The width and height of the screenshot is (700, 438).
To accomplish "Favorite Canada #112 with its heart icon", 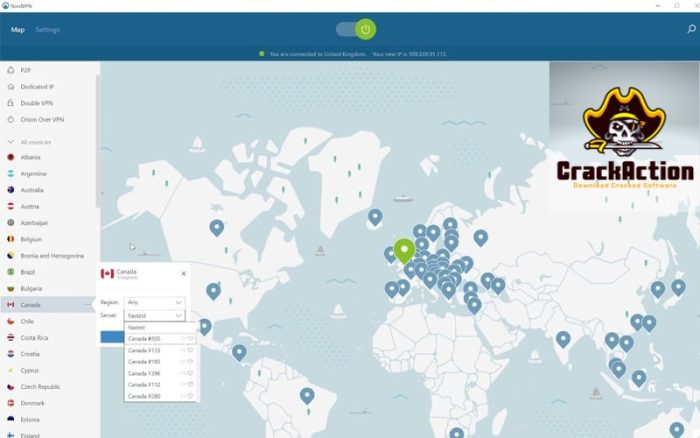I will coord(191,384).
